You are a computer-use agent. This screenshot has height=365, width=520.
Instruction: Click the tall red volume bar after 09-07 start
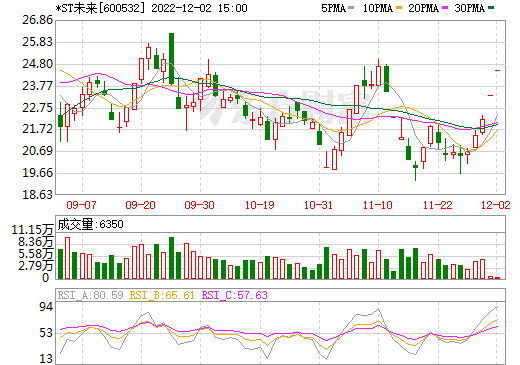67,258
